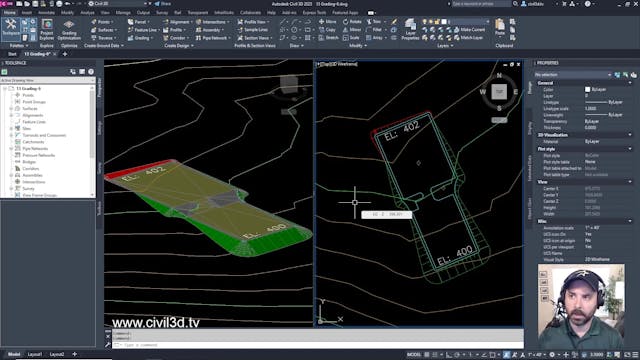Click the Share button in quick access toolbar
640x360 pixels.
162,4
